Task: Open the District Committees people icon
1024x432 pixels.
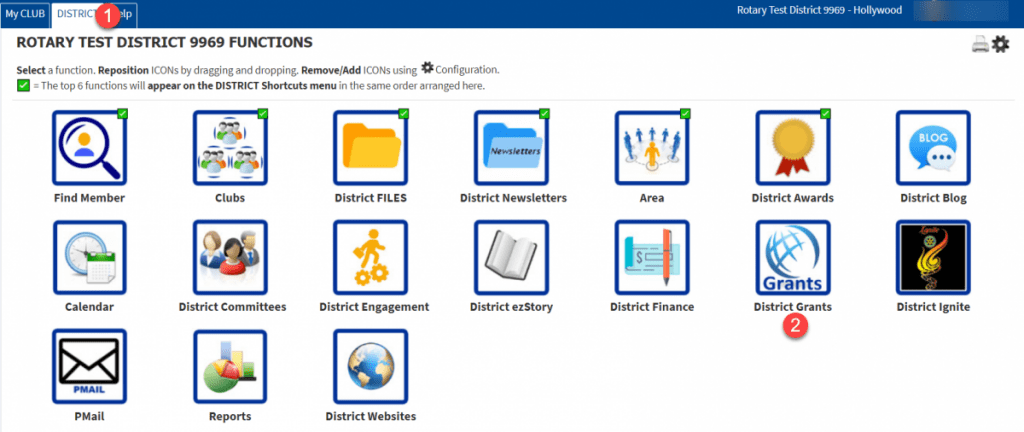Action: [x=230, y=257]
